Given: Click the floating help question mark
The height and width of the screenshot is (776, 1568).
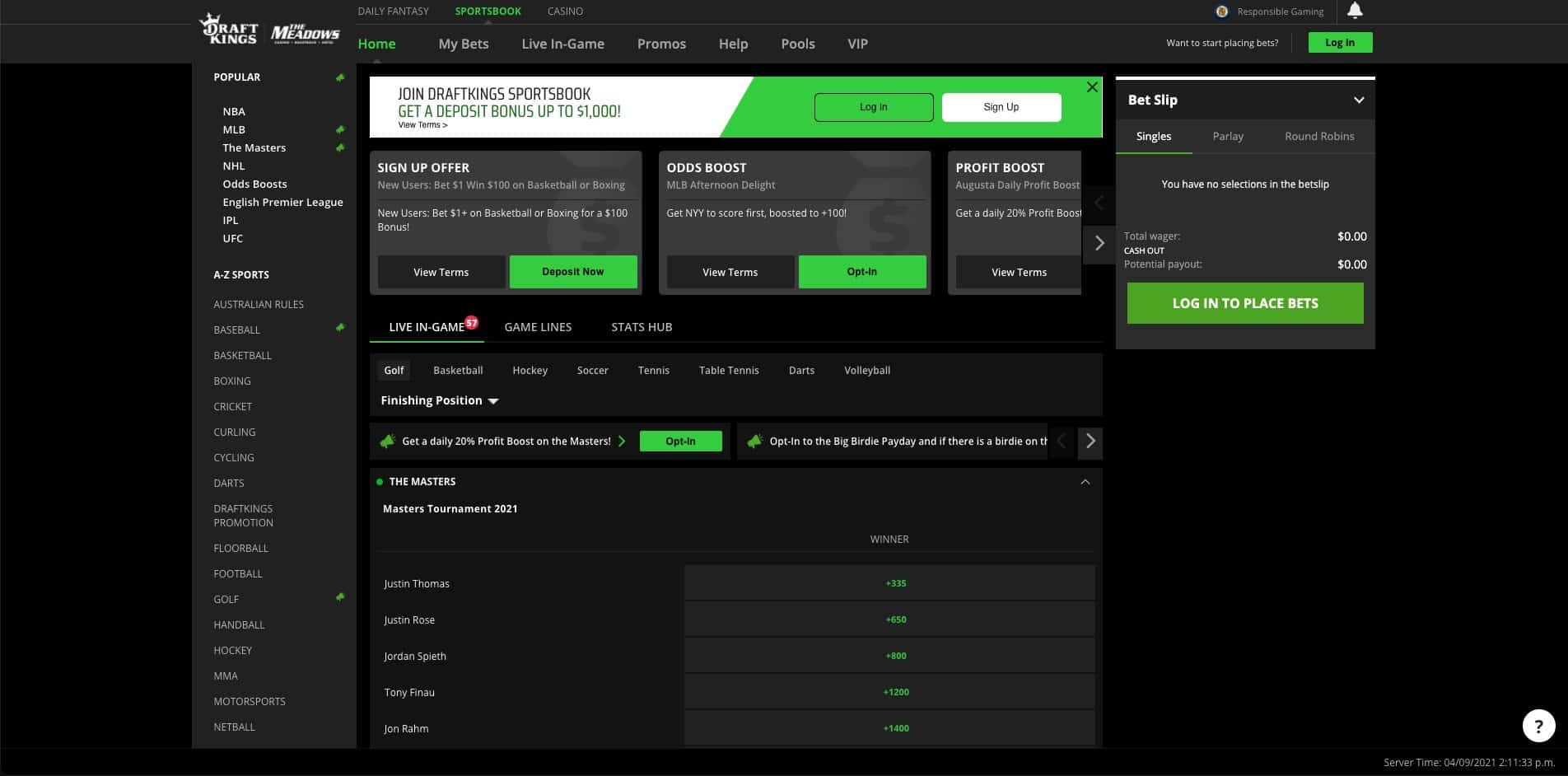Looking at the screenshot, I should pyautogui.click(x=1539, y=725).
